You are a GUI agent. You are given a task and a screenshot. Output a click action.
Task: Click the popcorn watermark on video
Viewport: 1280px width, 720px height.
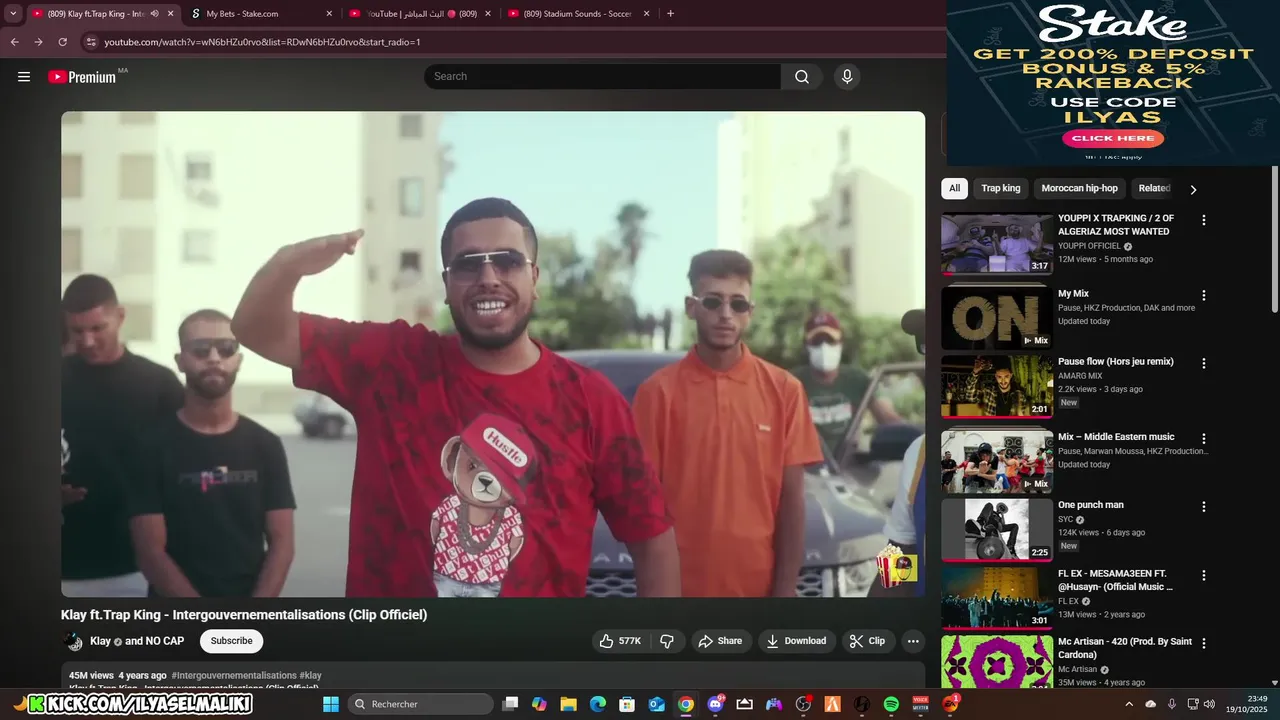tap(896, 568)
